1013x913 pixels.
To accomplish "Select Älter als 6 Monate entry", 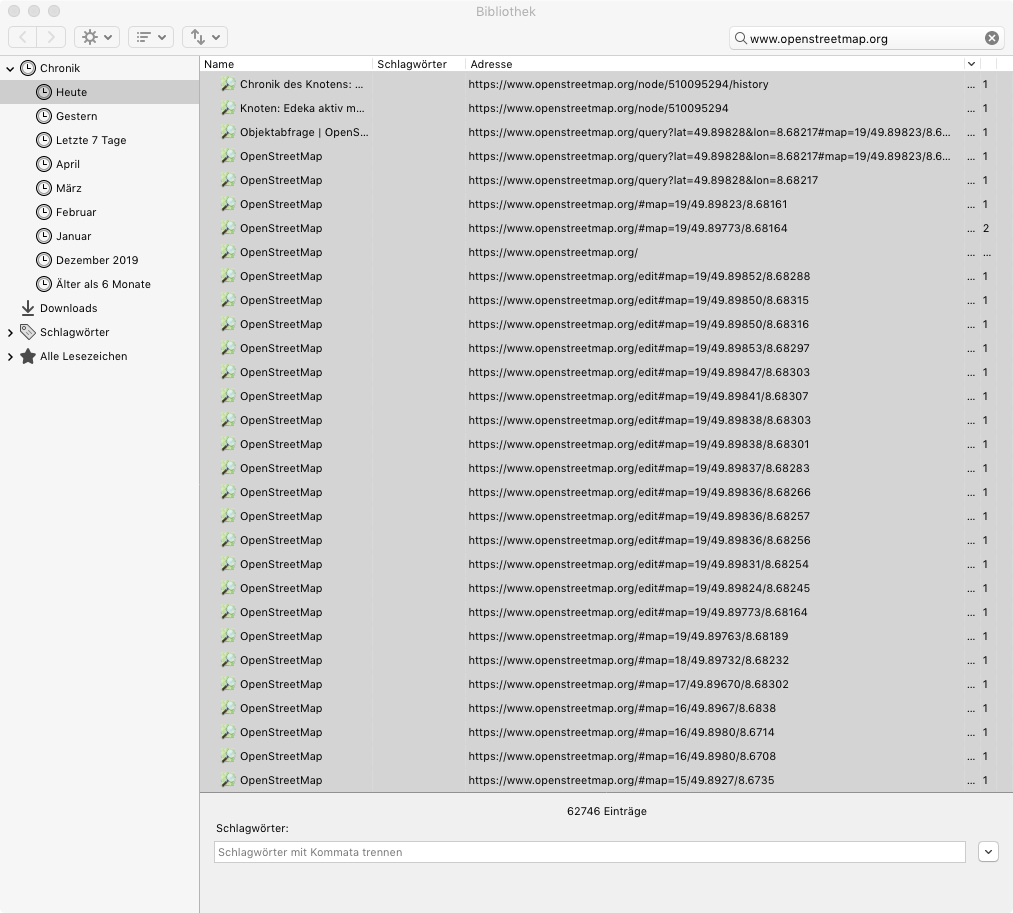I will 99,284.
